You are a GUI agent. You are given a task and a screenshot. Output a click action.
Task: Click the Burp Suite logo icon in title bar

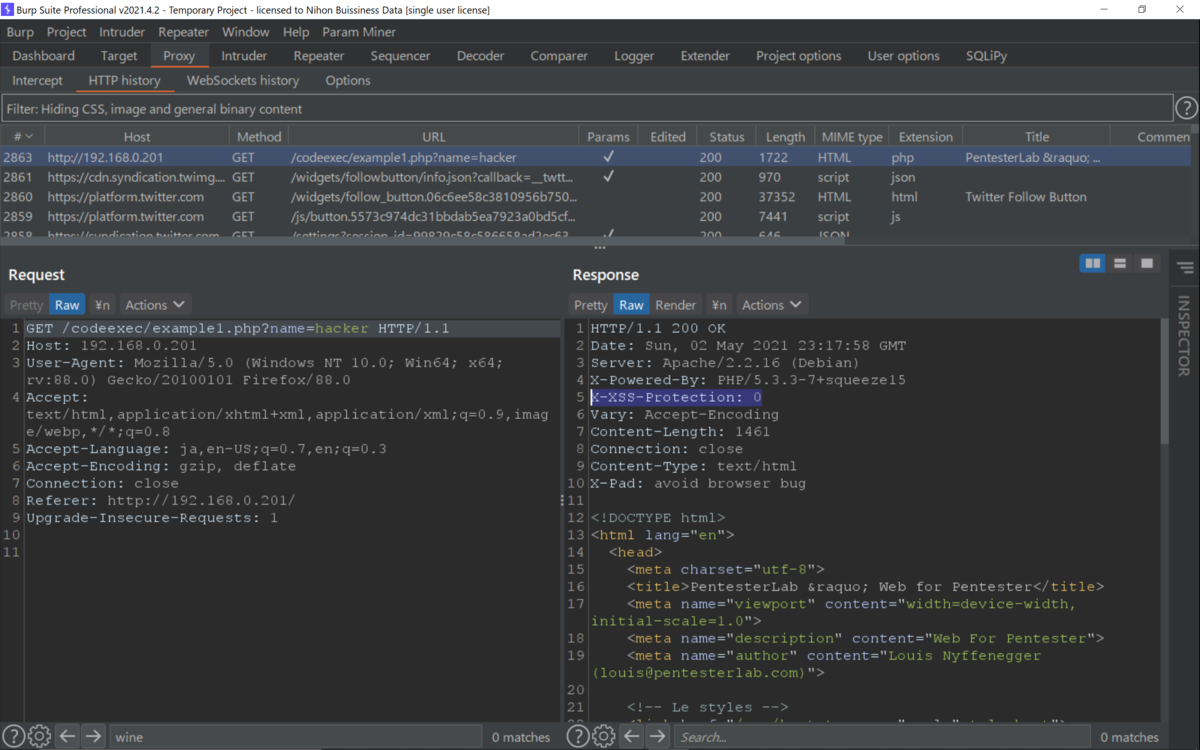point(9,9)
